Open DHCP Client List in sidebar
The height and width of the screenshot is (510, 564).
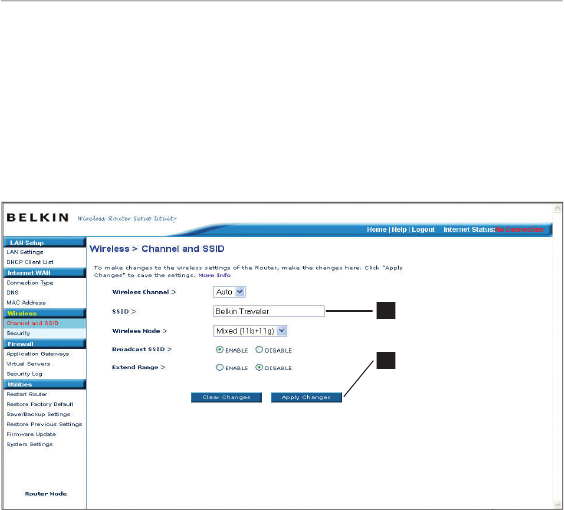[30, 262]
